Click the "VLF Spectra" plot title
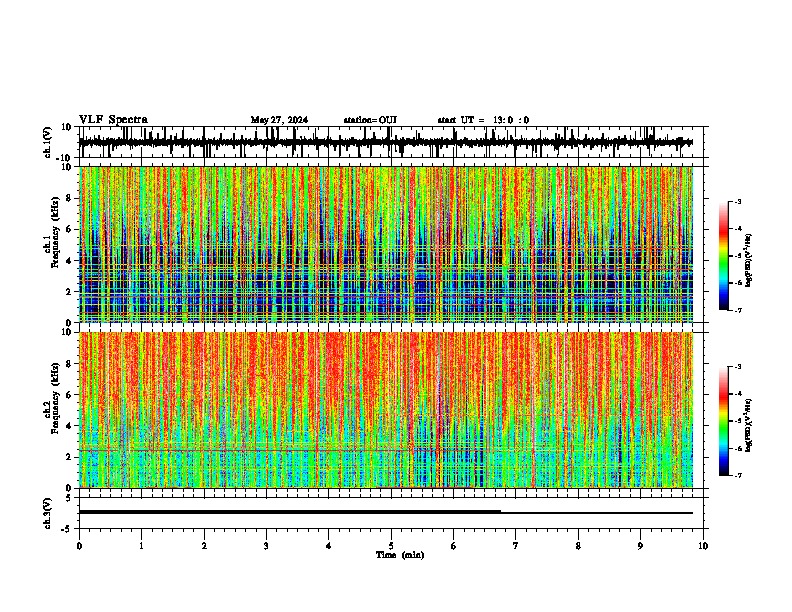 point(113,119)
